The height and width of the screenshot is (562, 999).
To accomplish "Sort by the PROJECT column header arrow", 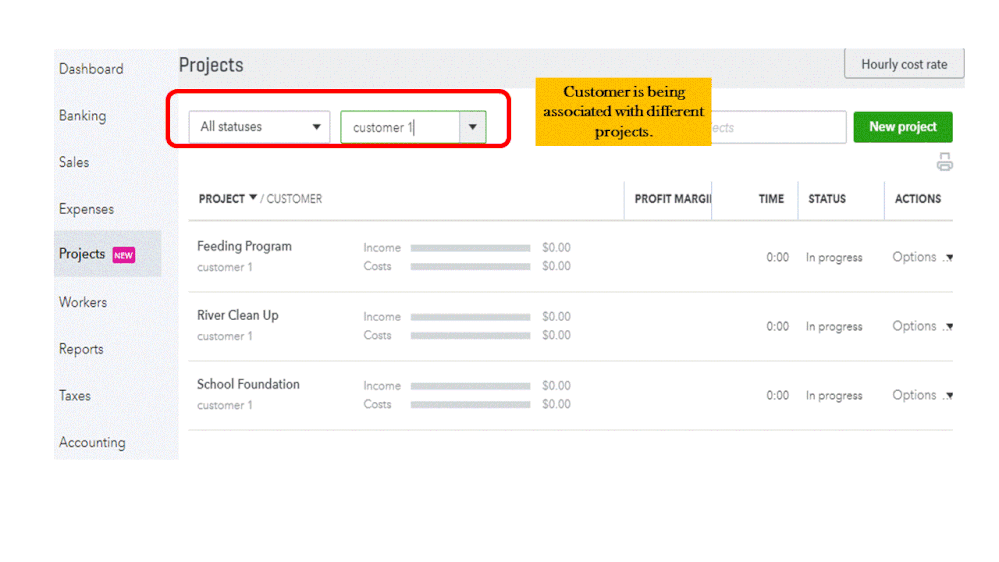I will pyautogui.click(x=253, y=198).
